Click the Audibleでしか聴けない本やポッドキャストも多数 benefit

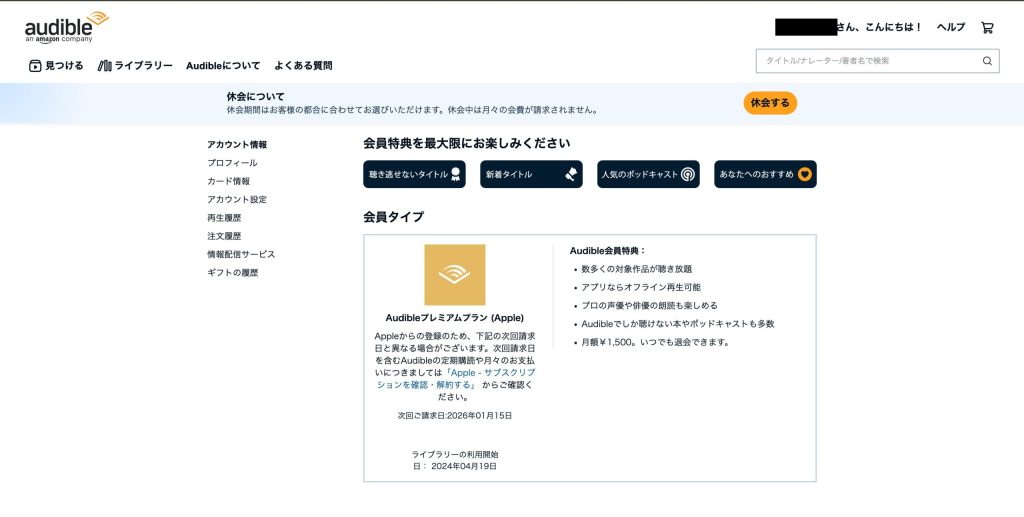677,324
